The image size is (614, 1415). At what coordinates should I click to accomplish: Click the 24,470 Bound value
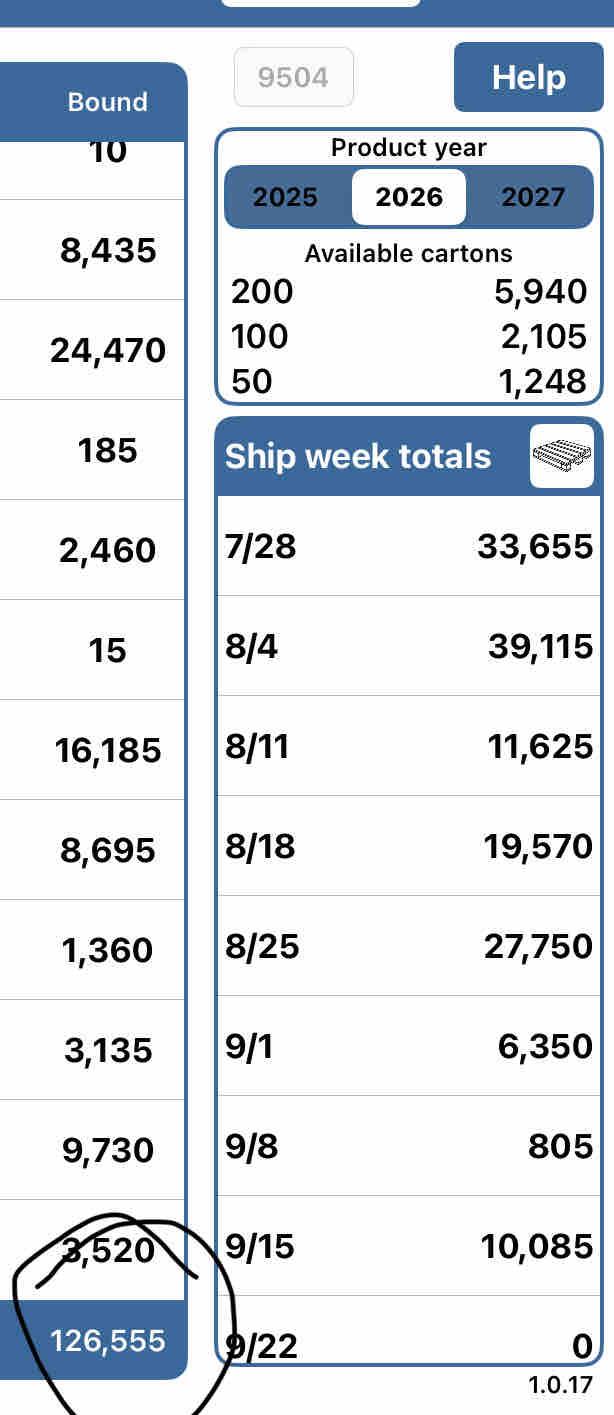coord(107,350)
